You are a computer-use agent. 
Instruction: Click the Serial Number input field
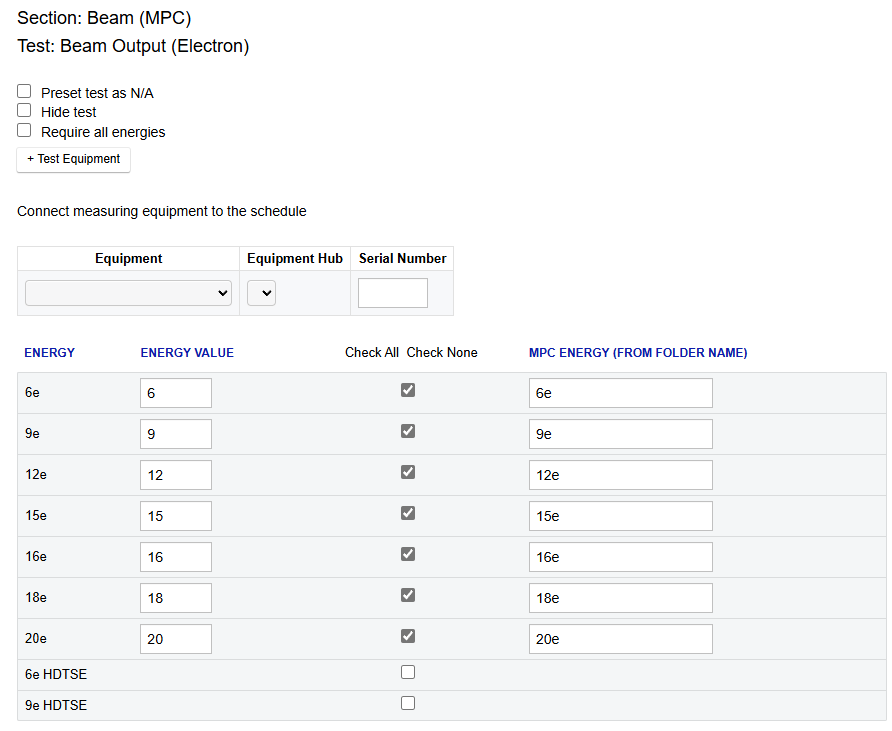click(x=392, y=293)
